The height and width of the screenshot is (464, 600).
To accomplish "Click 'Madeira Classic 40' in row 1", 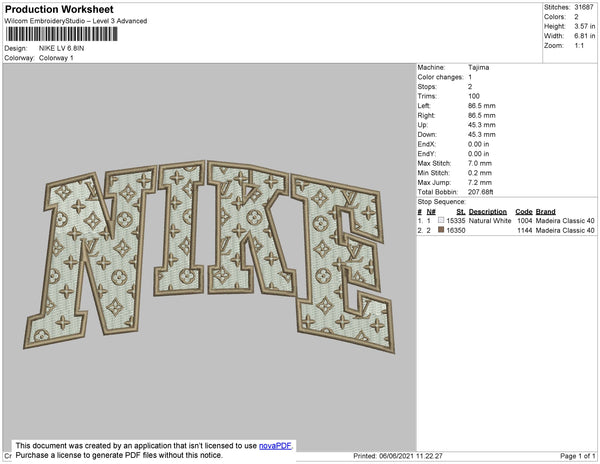I will tap(565, 221).
